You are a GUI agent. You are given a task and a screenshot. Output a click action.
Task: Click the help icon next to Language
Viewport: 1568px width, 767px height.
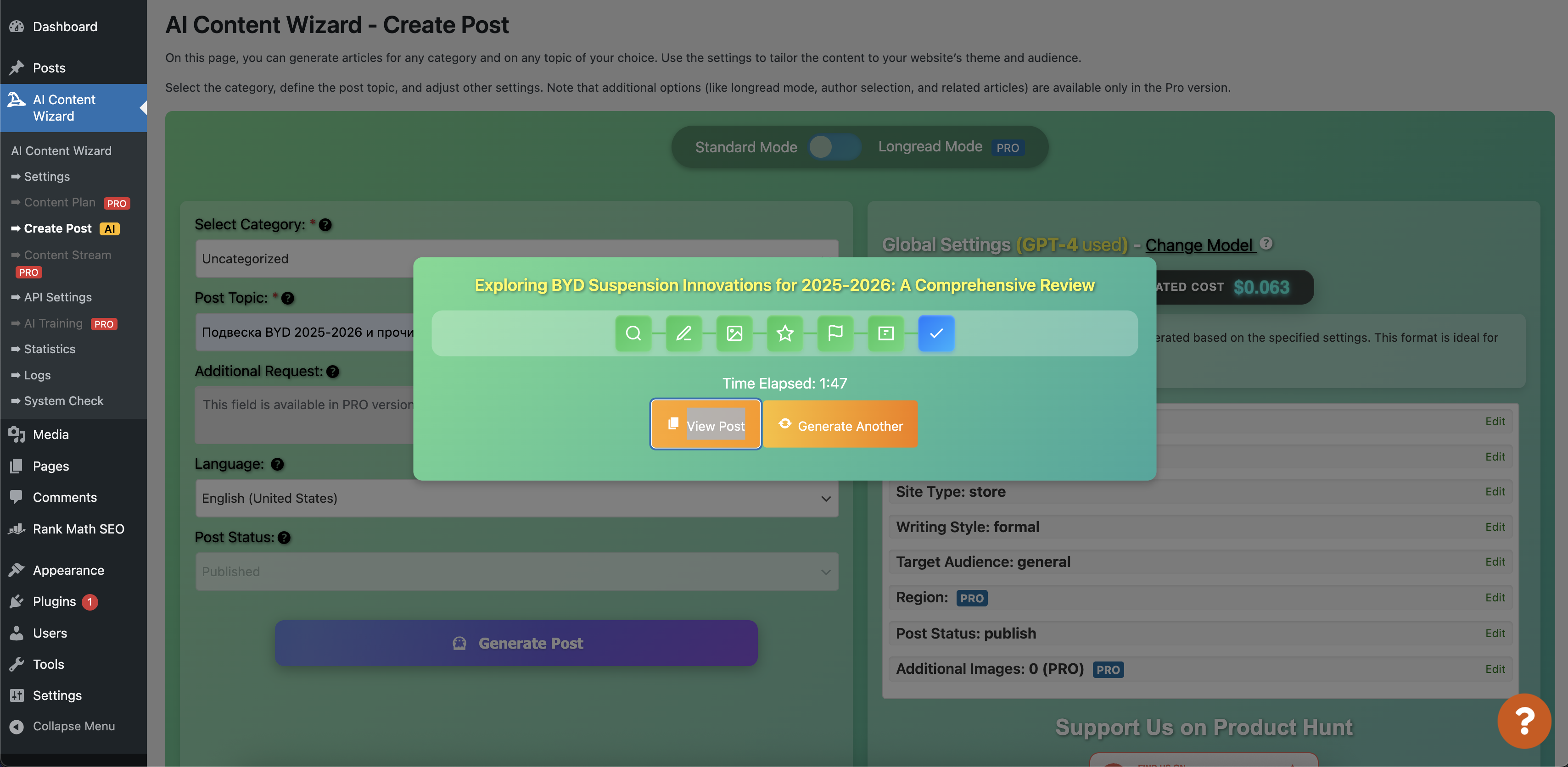point(277,464)
